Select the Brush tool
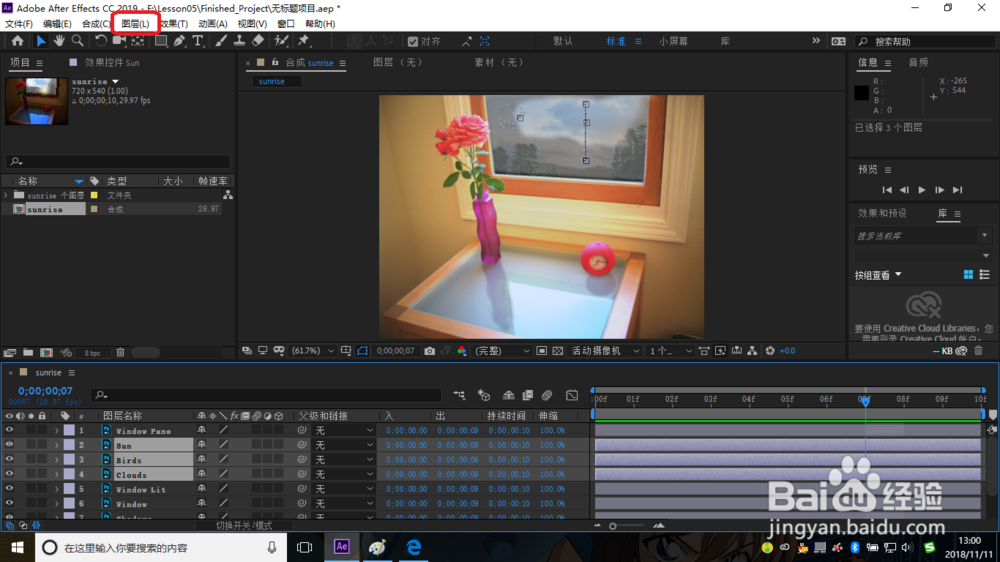Screen dimensions: 1000x562 [x=221, y=41]
